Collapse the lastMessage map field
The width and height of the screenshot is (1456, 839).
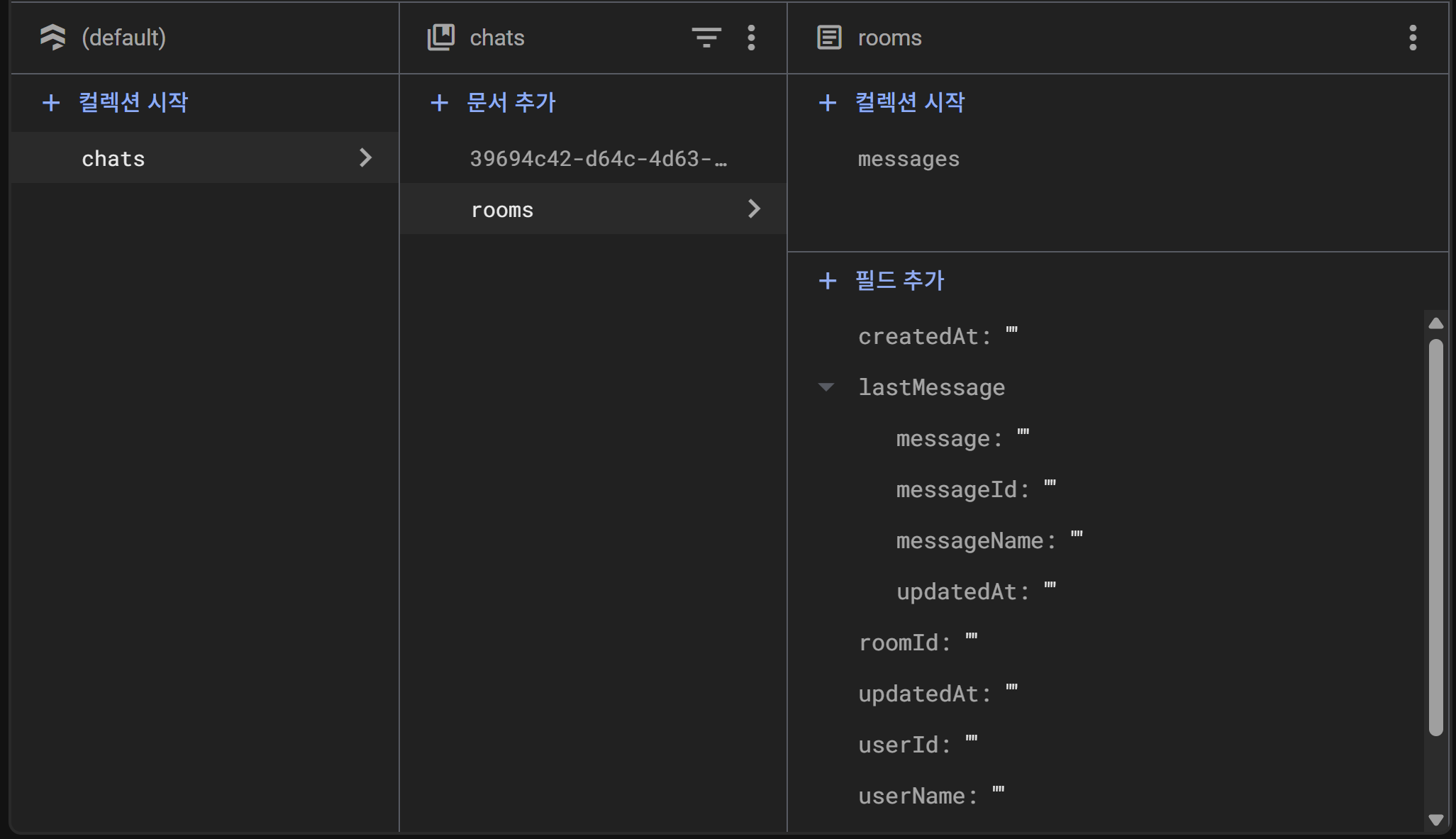coord(826,387)
